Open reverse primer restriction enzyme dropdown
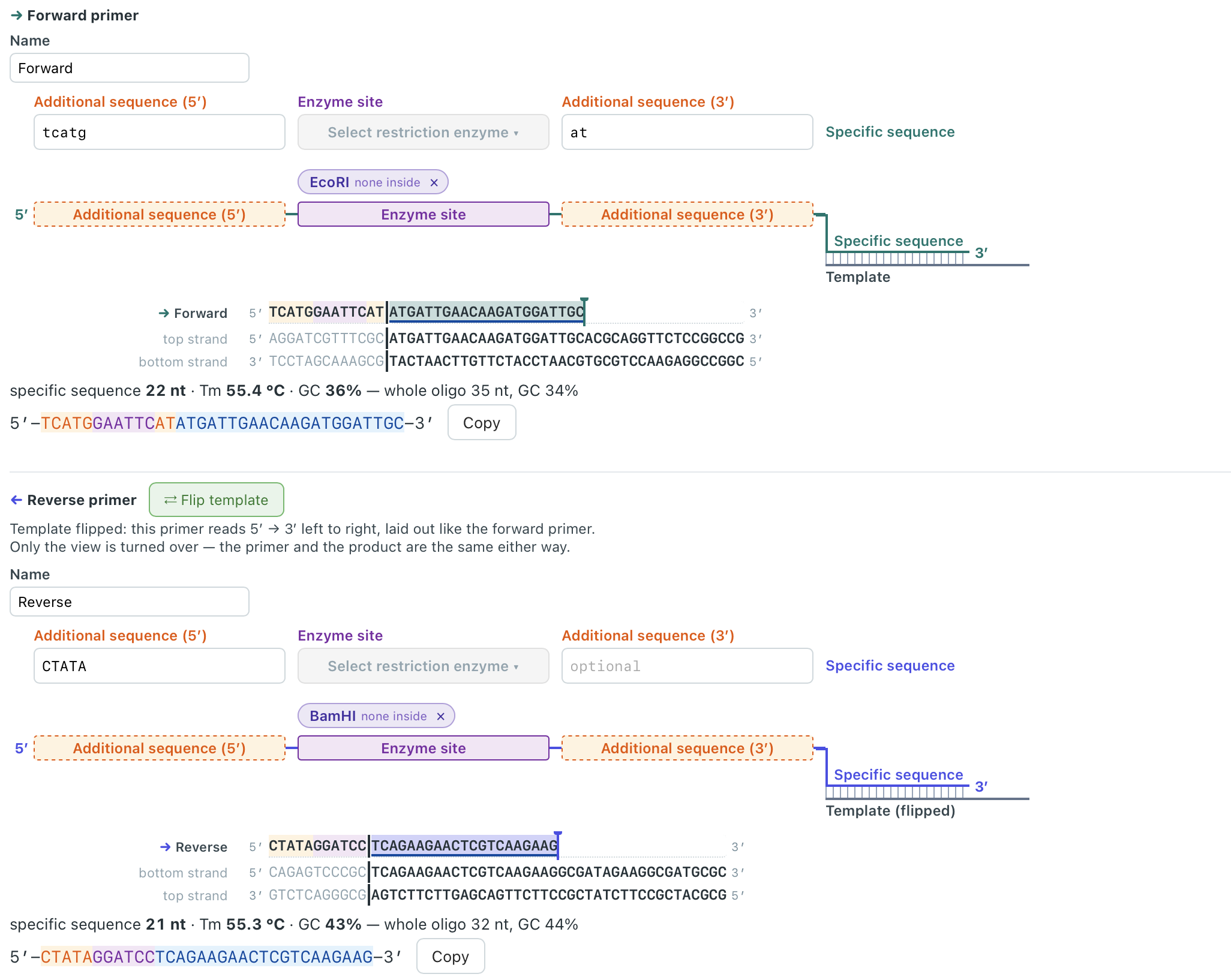This screenshot has height=980, width=1231. tap(424, 666)
